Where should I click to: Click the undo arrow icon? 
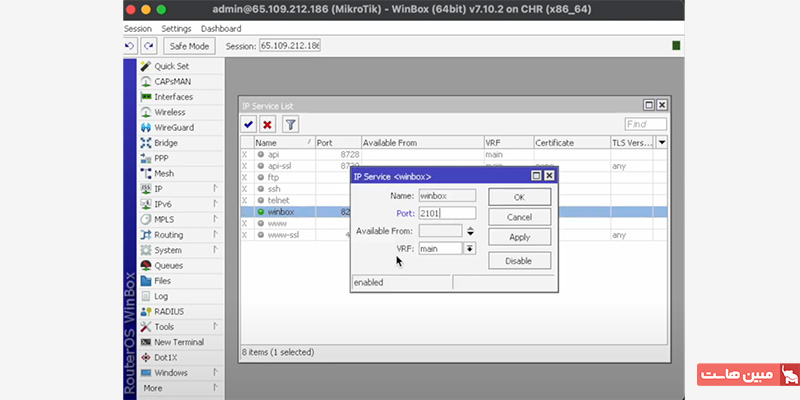130,46
